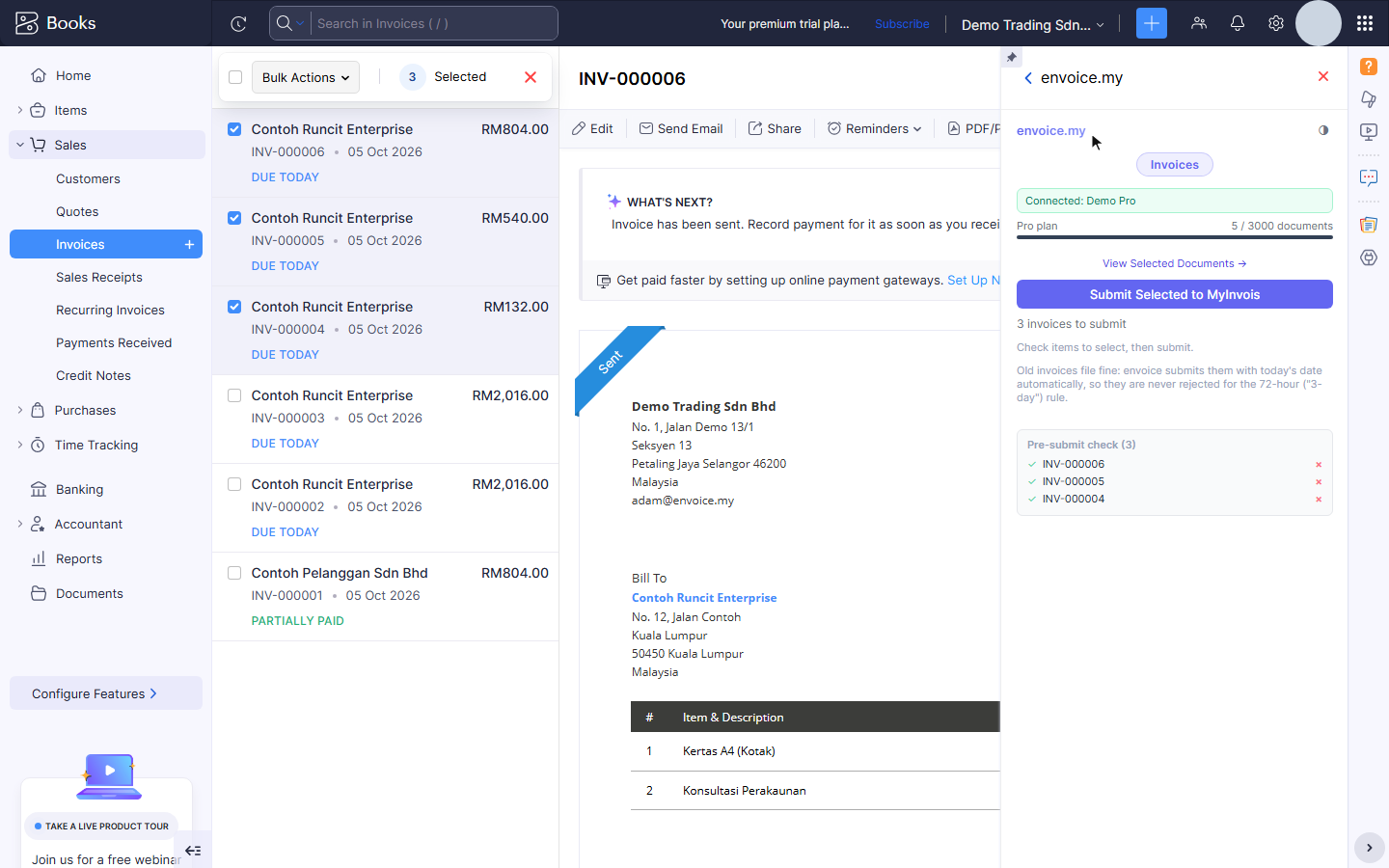Check invoice INV-000003 checkbox
This screenshot has width=1389, height=868.
point(234,395)
